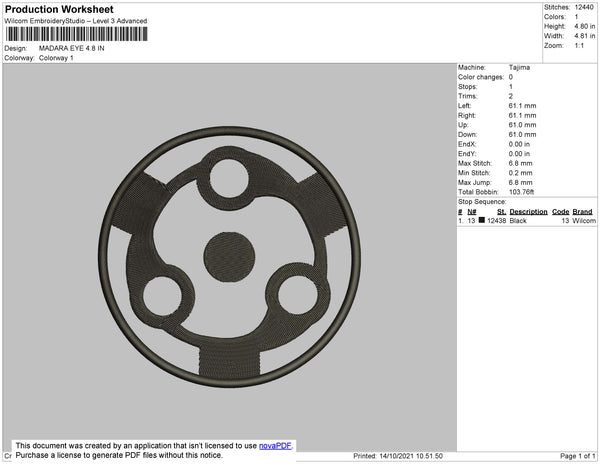Click the solid center circle of the design
600x464 pixels.
coord(229,258)
